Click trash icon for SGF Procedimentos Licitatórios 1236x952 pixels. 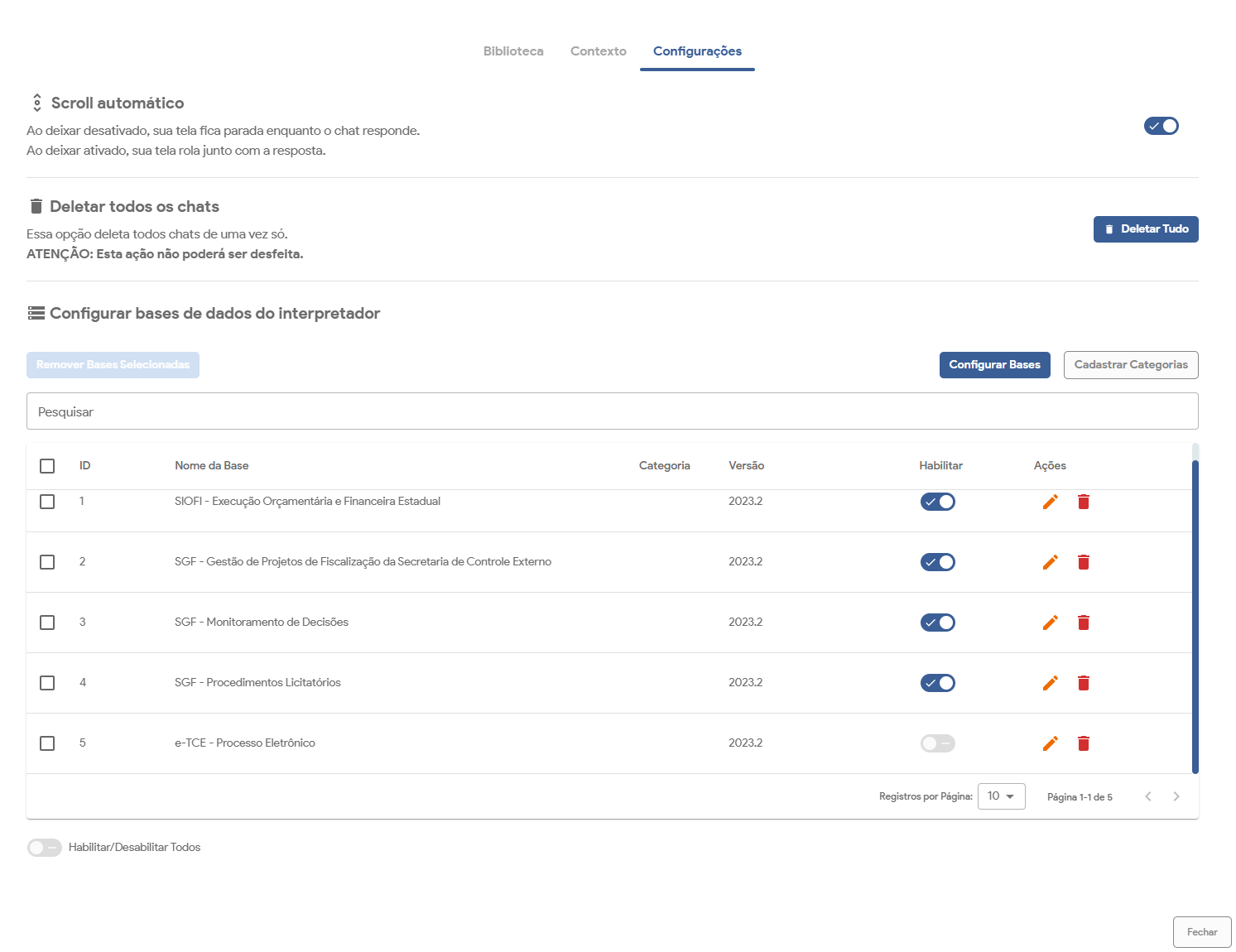[1083, 683]
